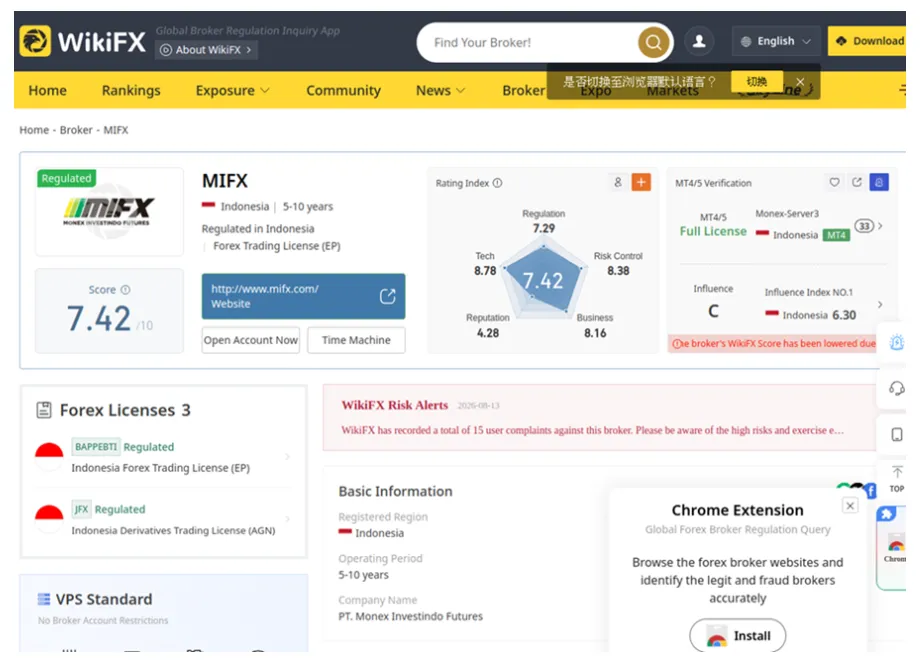
Task: Expand the News menu
Action: click(440, 90)
